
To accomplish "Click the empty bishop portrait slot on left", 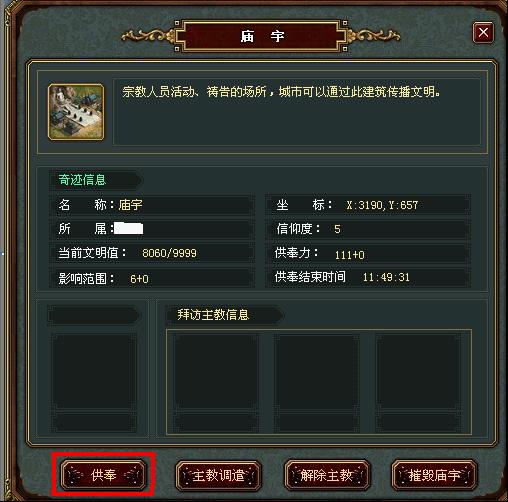I will point(94,382).
